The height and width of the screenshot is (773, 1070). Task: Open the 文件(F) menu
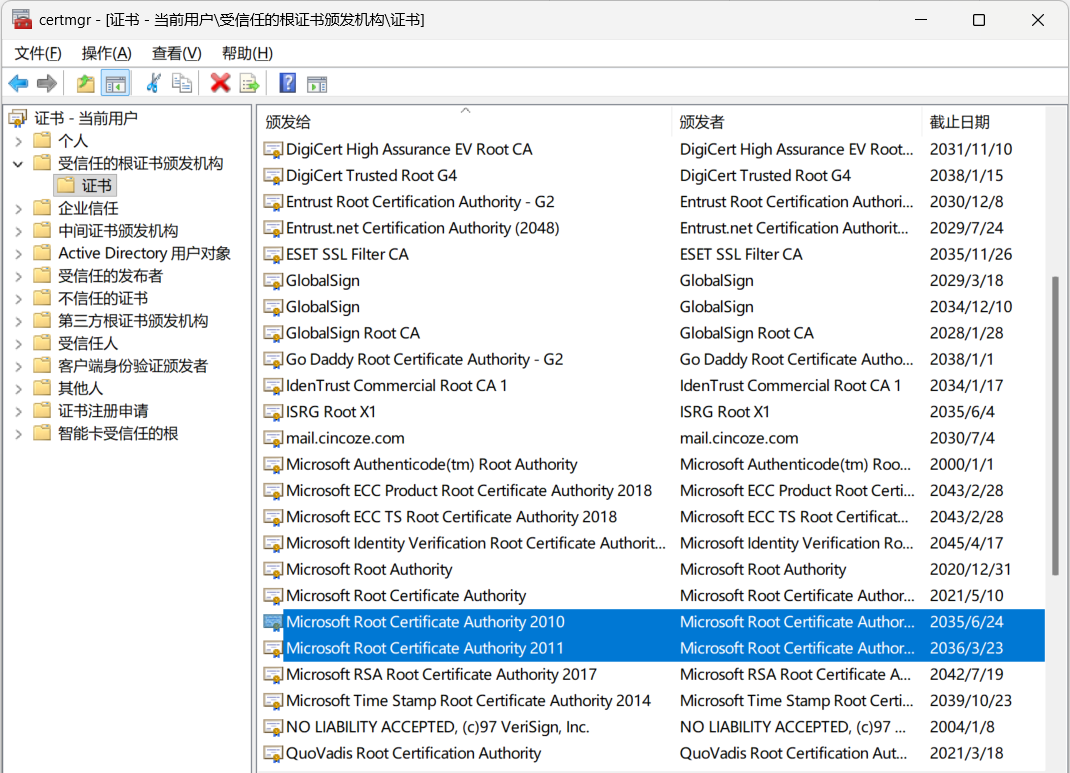[38, 53]
